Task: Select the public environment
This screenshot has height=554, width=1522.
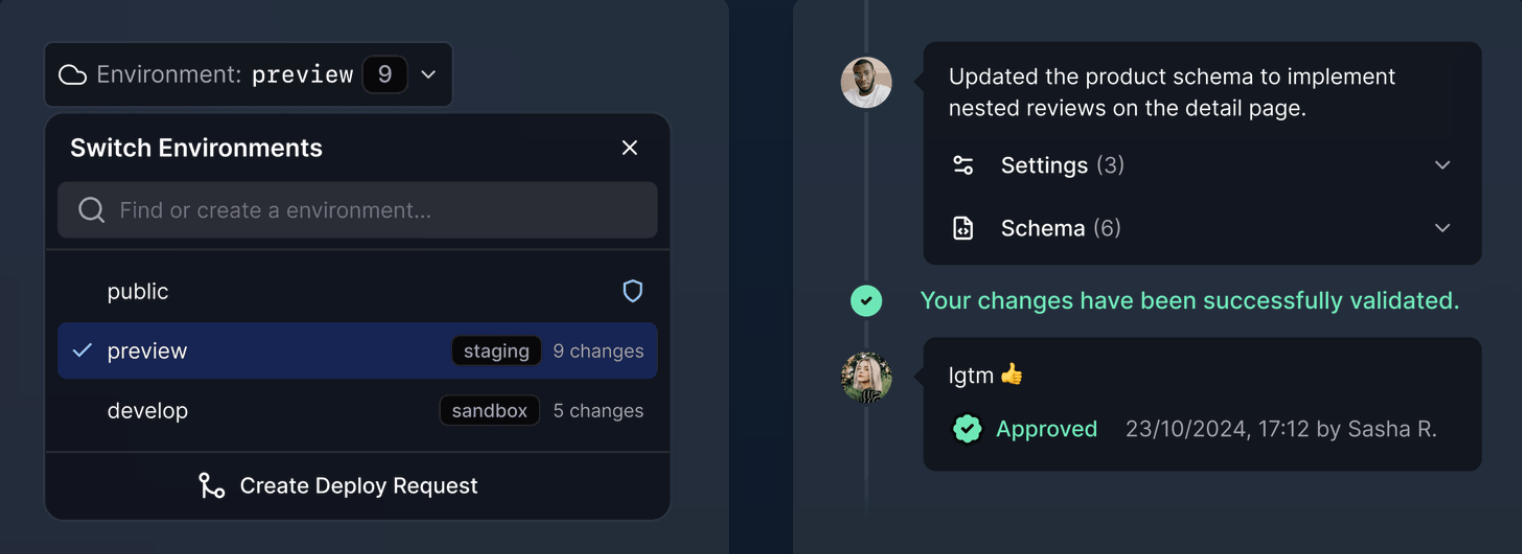Action: coord(138,292)
